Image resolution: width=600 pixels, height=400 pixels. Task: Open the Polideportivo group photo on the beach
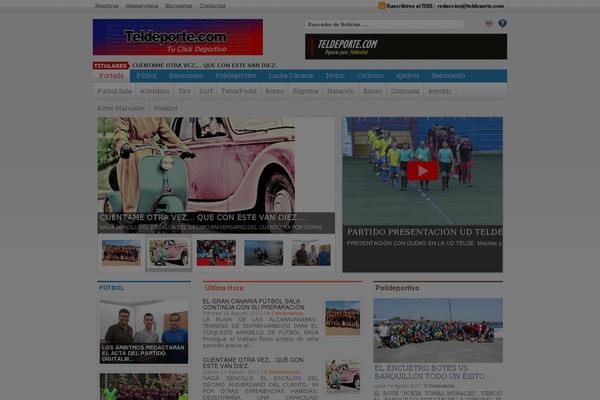click(x=438, y=330)
